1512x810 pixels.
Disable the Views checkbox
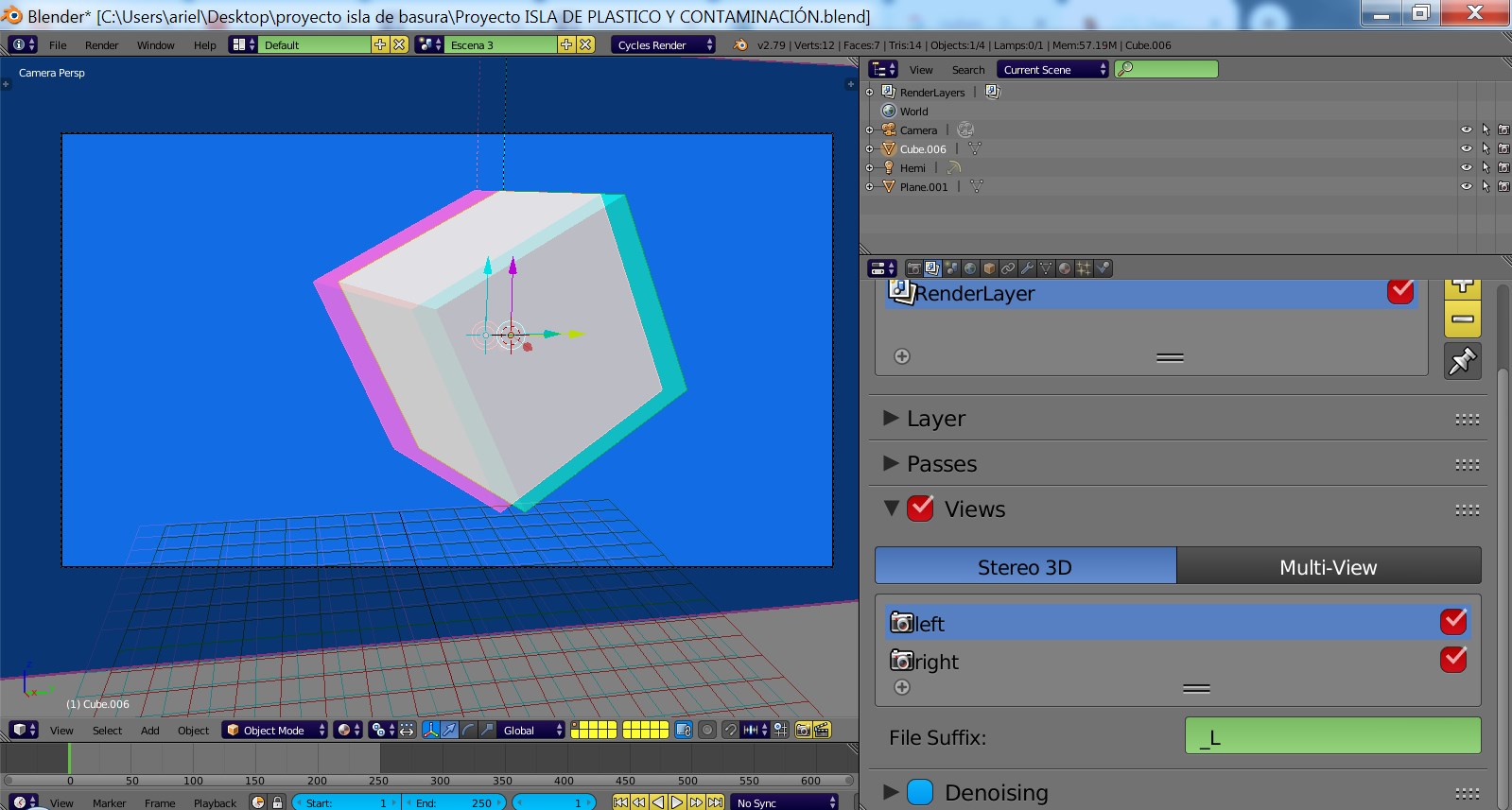920,508
